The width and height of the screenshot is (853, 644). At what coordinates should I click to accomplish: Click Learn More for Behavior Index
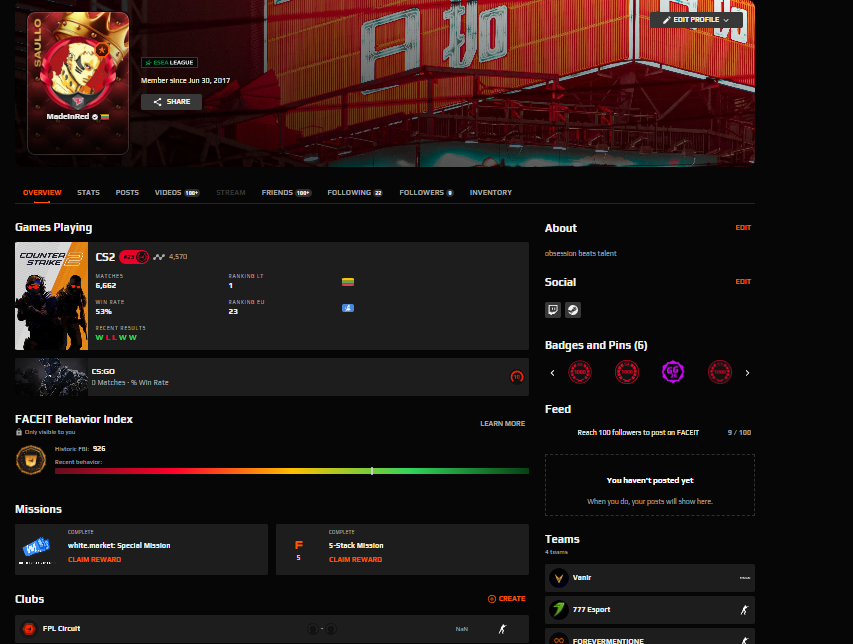(x=502, y=424)
